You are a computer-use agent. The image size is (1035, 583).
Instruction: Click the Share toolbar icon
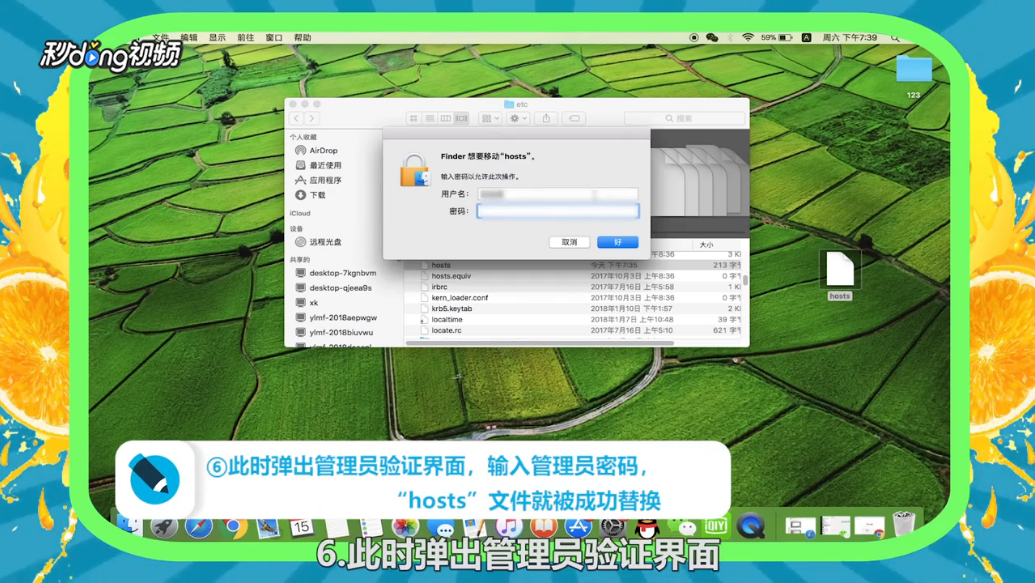(547, 118)
